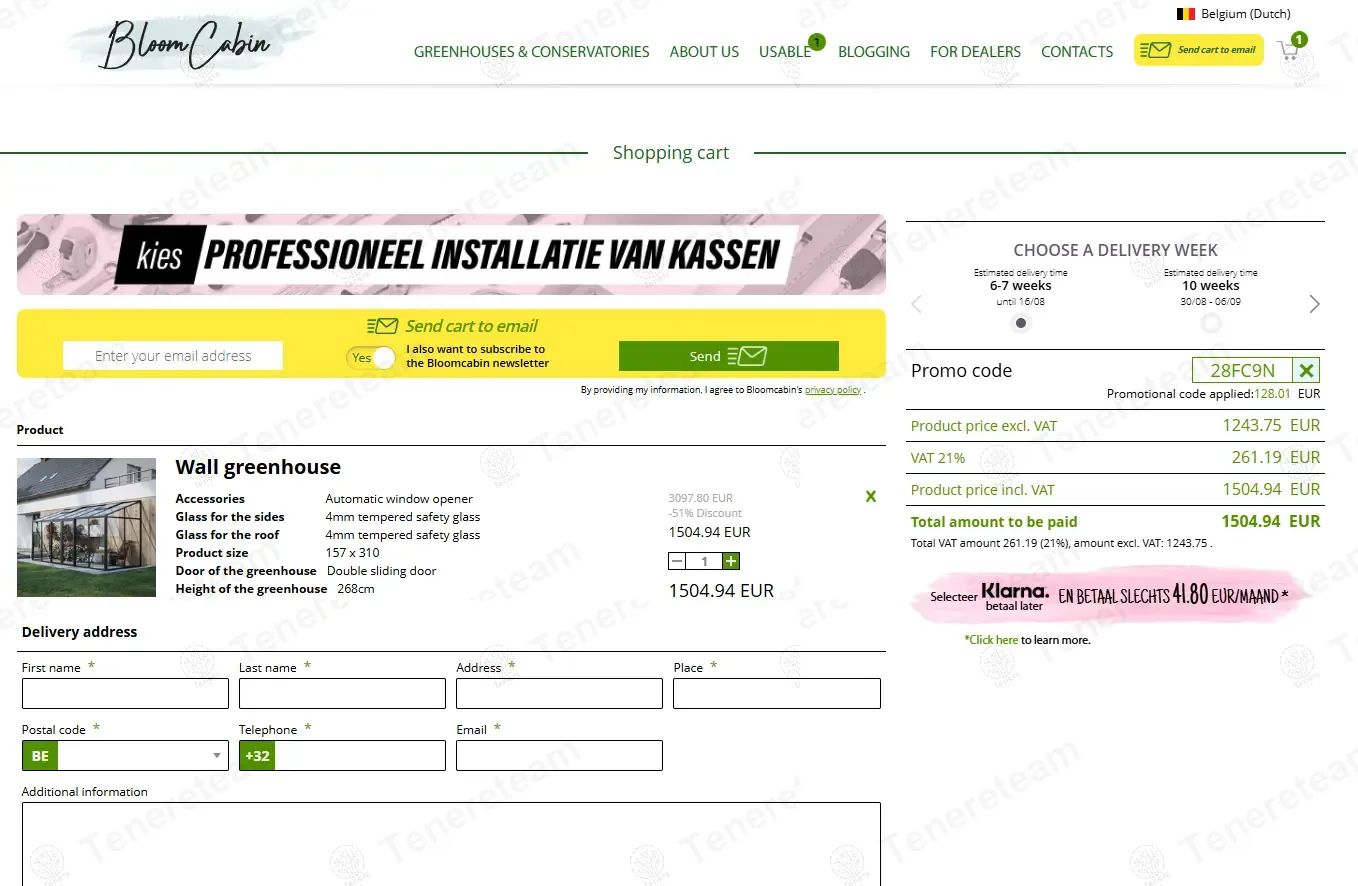Remove Wall greenhouse from cart

[871, 496]
